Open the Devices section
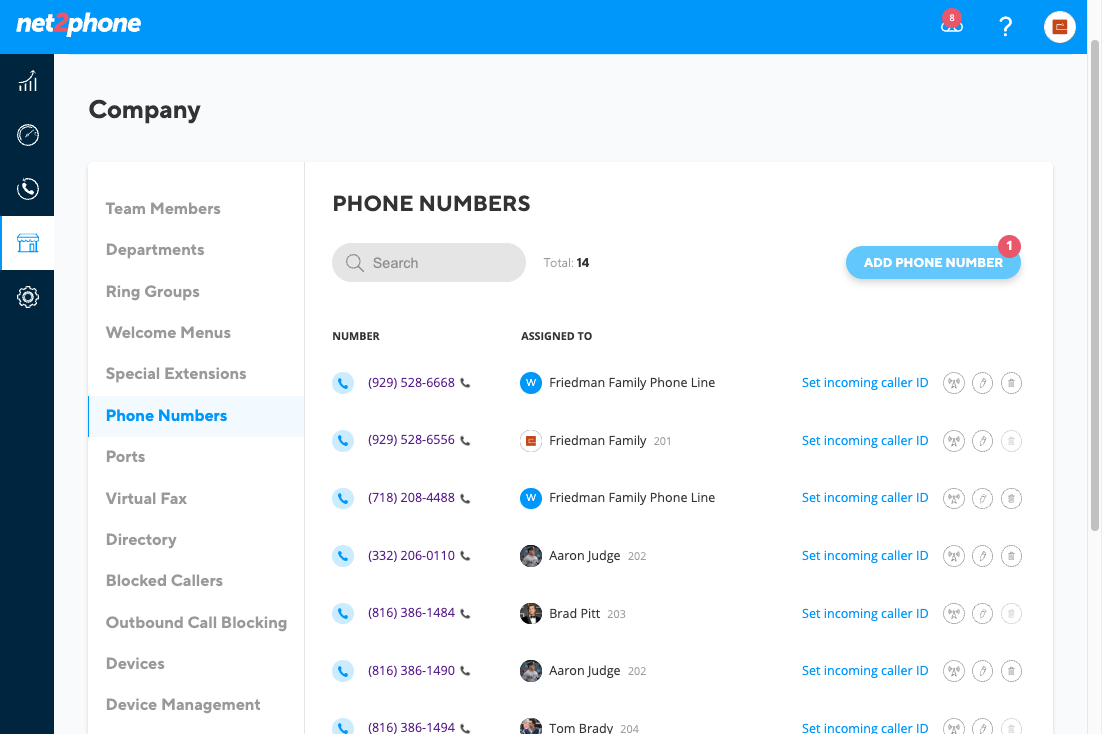Image resolution: width=1102 pixels, height=734 pixels. point(135,664)
